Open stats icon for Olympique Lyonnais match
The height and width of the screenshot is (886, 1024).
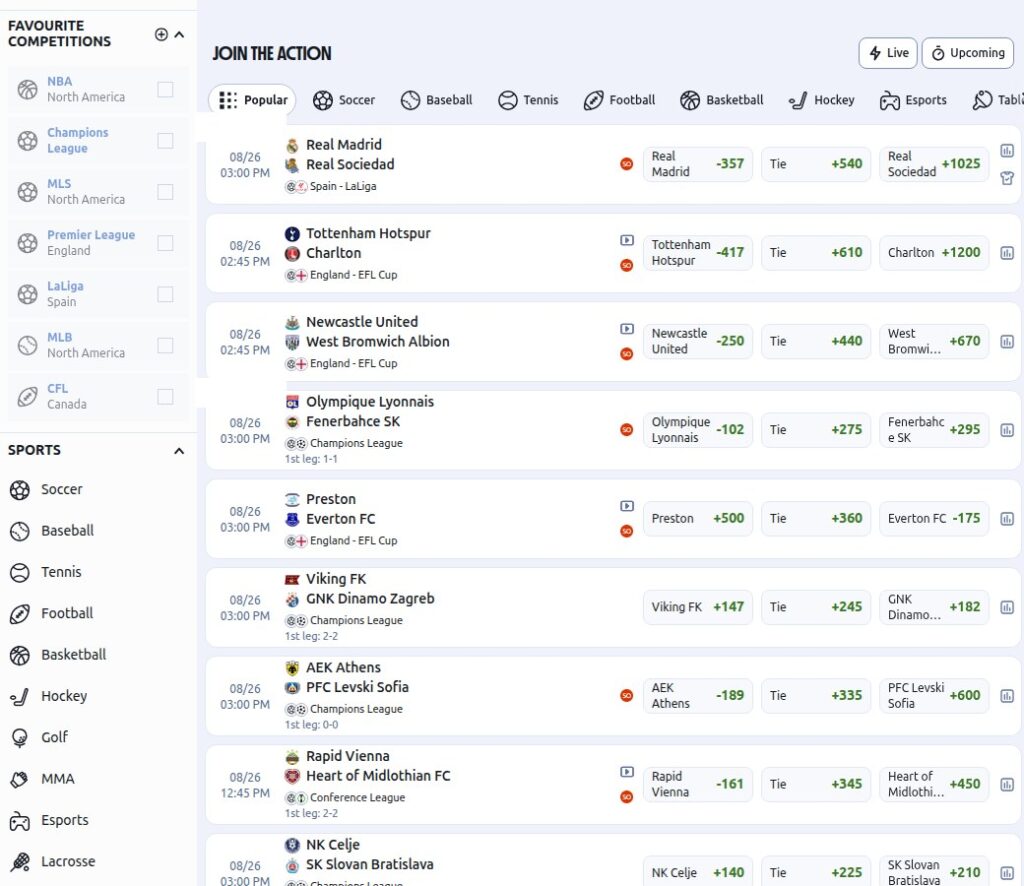pyautogui.click(x=1007, y=430)
